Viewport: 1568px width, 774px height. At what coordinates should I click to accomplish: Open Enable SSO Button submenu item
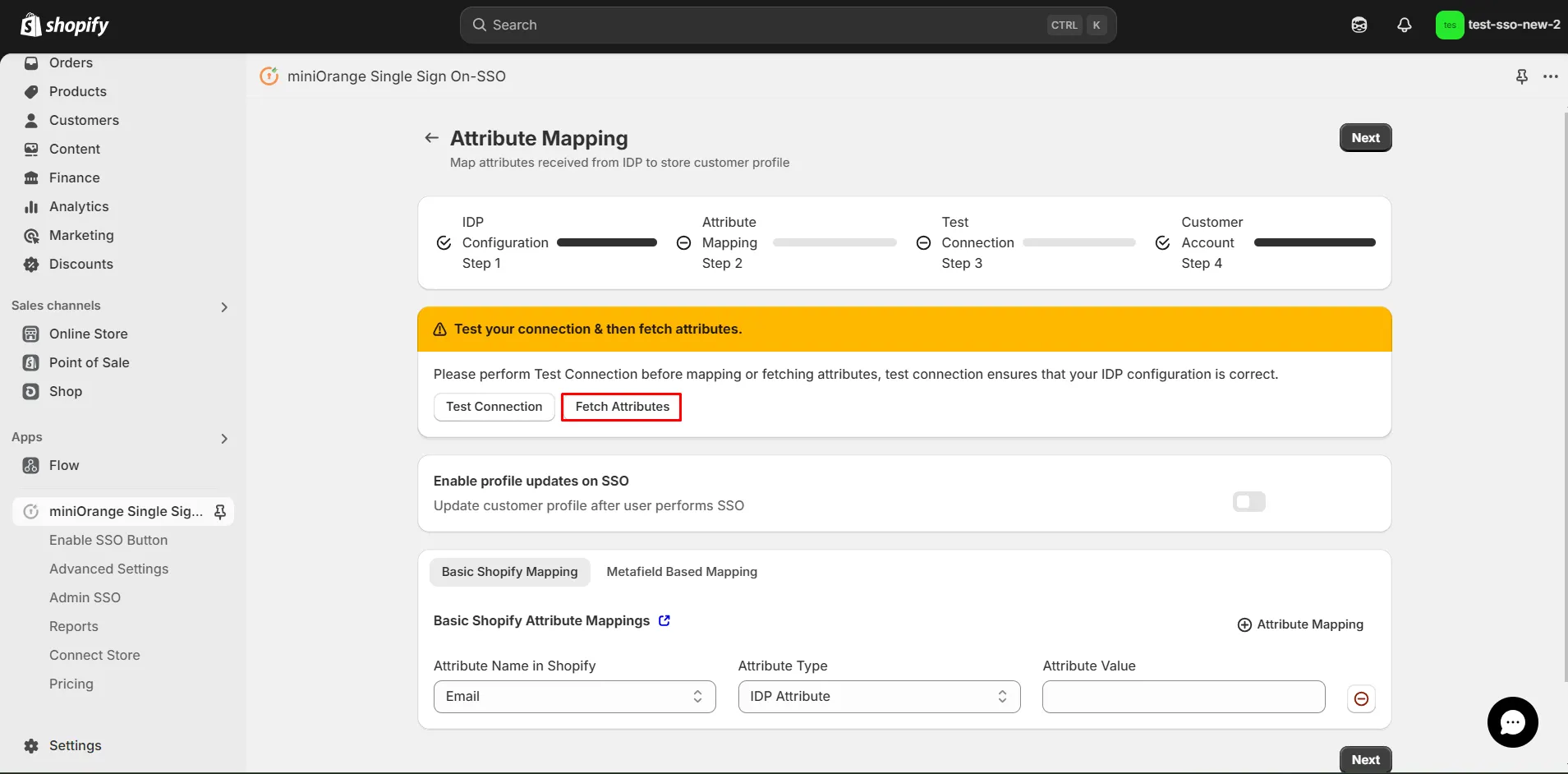(108, 540)
